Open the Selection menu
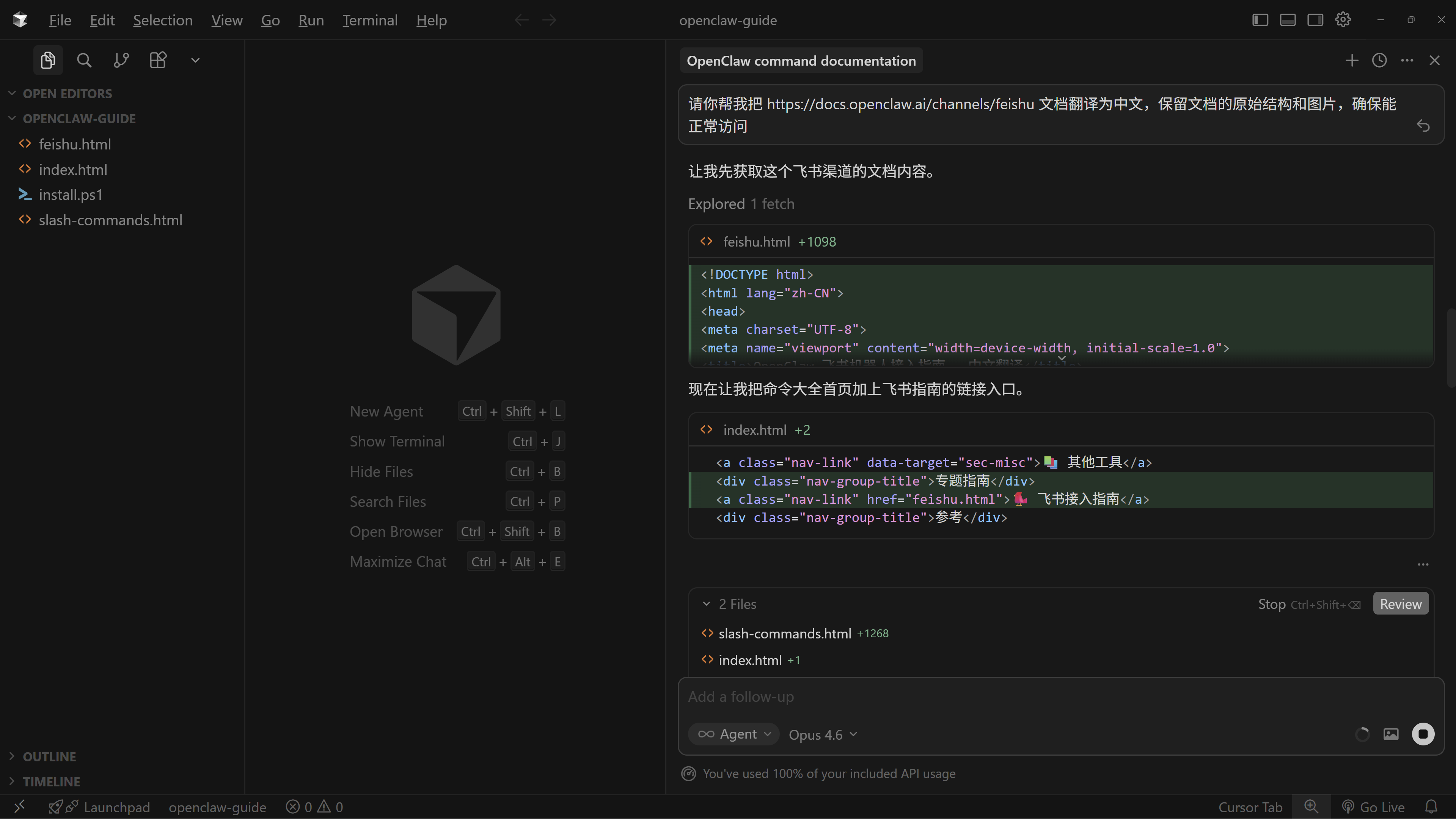The image size is (1456, 819). tap(163, 20)
